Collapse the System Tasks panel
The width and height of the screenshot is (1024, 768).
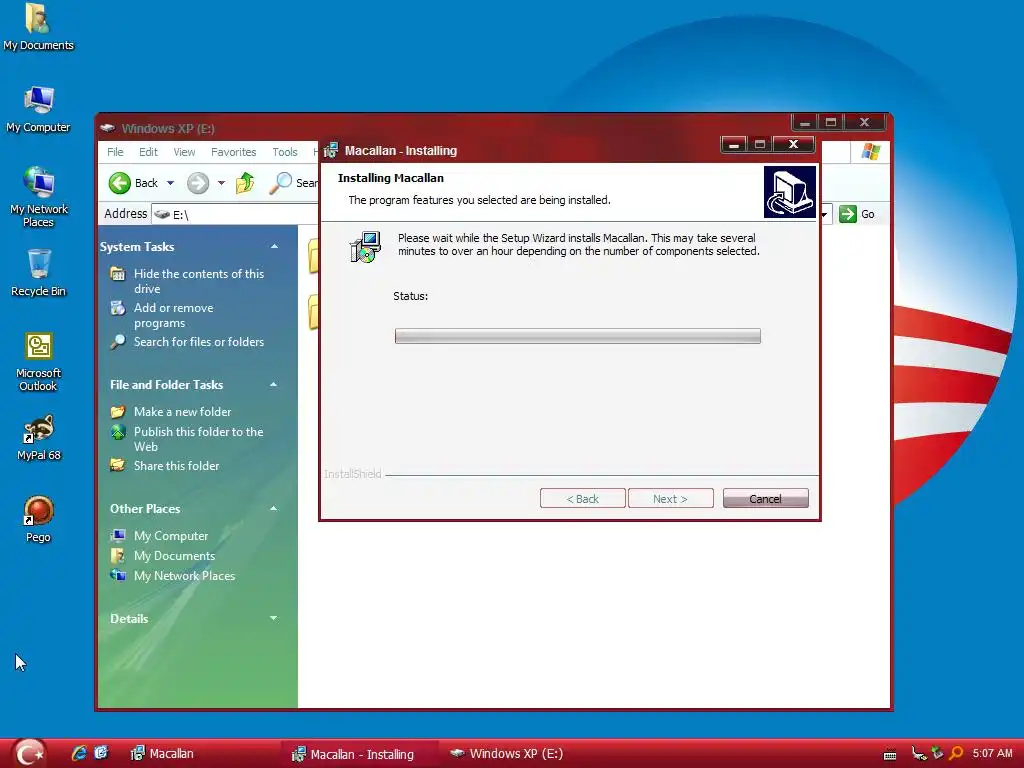(x=274, y=247)
